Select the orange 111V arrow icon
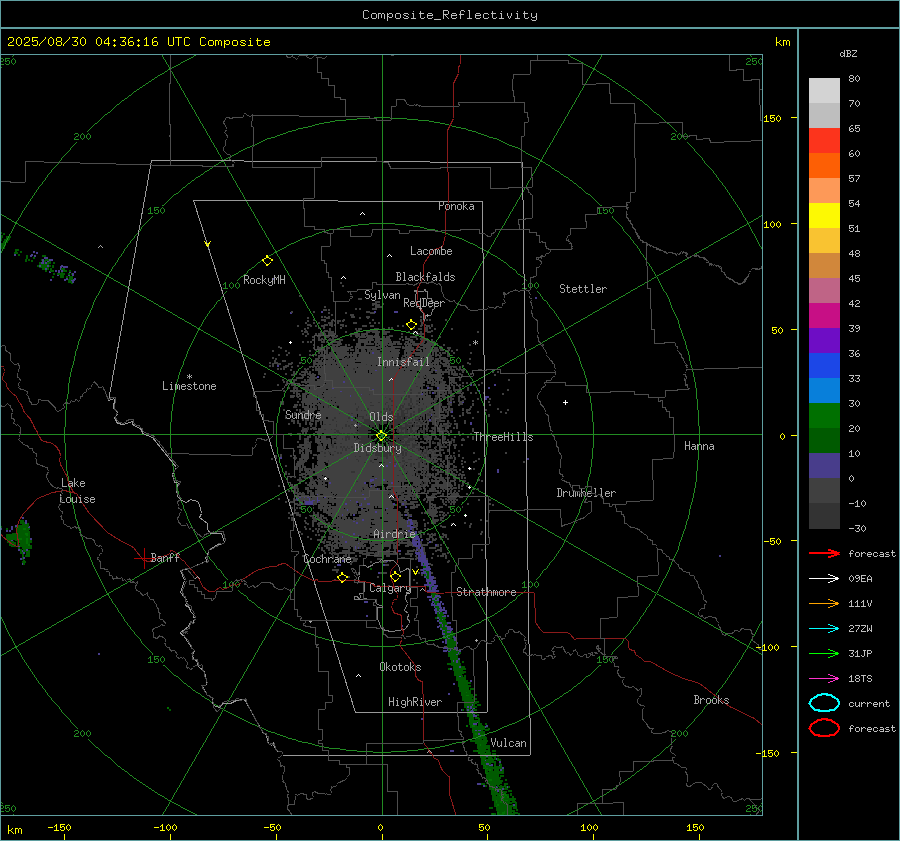Image resolution: width=900 pixels, height=841 pixels. [x=824, y=603]
